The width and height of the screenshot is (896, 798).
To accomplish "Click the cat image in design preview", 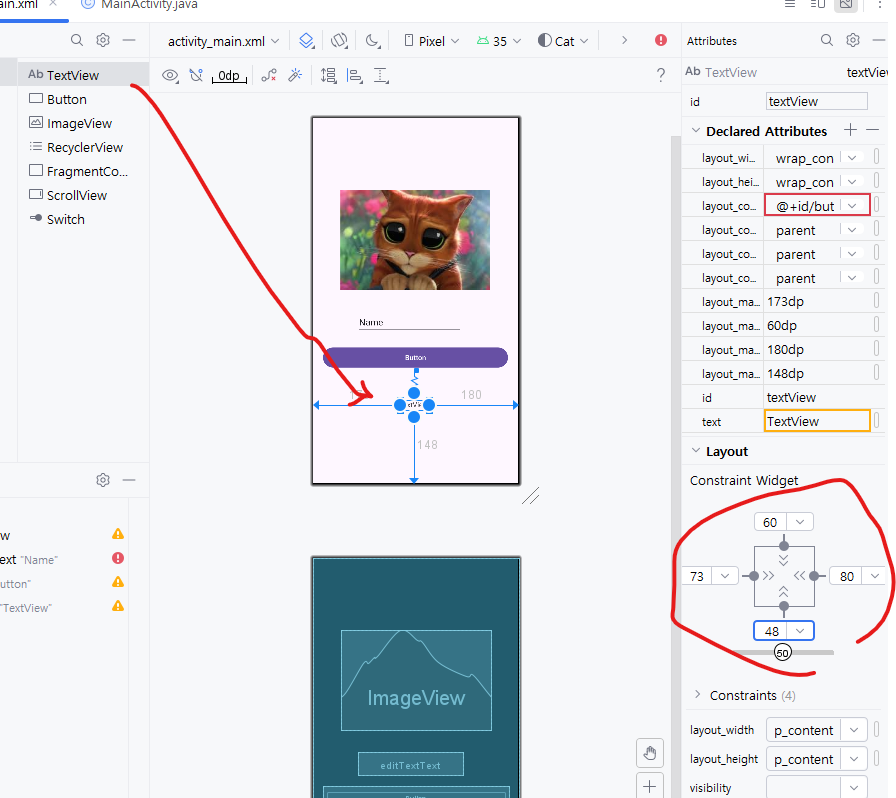I will [x=415, y=240].
